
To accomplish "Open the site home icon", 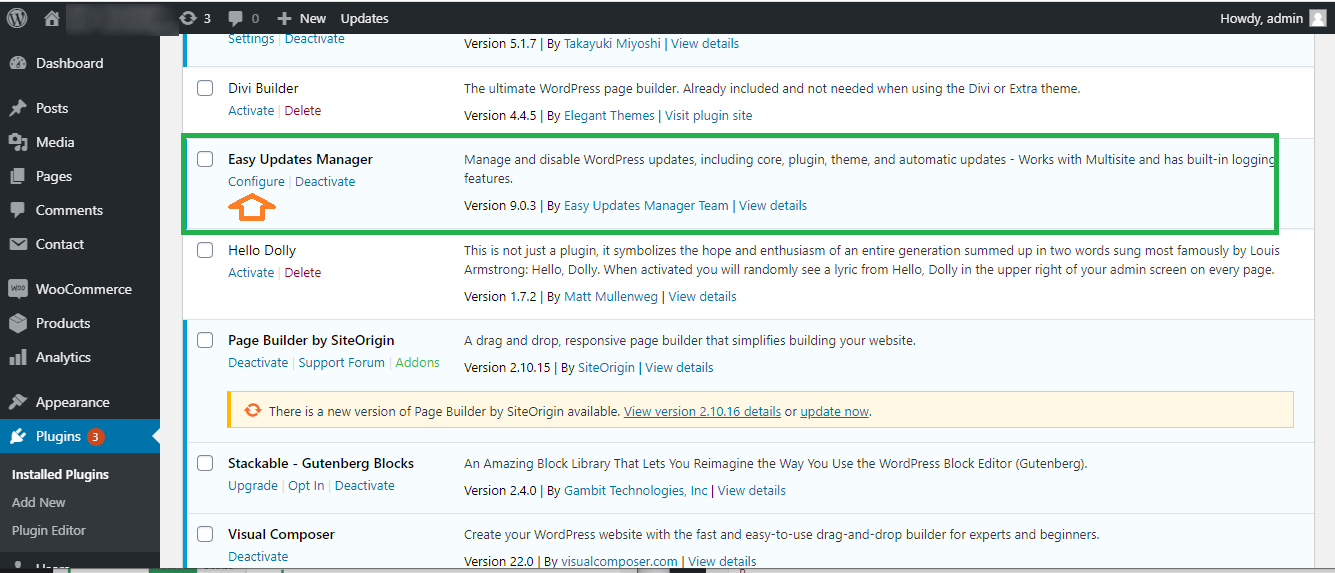I will point(52,18).
